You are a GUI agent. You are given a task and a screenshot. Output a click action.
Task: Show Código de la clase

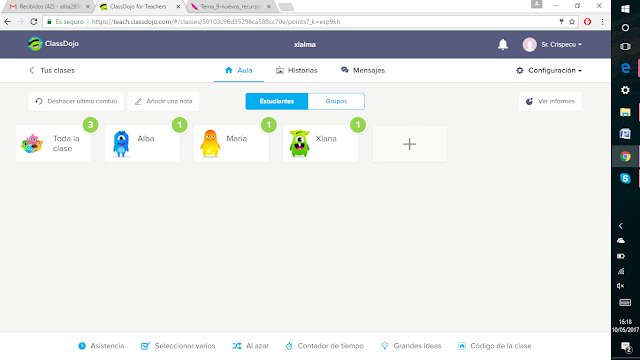click(495, 346)
